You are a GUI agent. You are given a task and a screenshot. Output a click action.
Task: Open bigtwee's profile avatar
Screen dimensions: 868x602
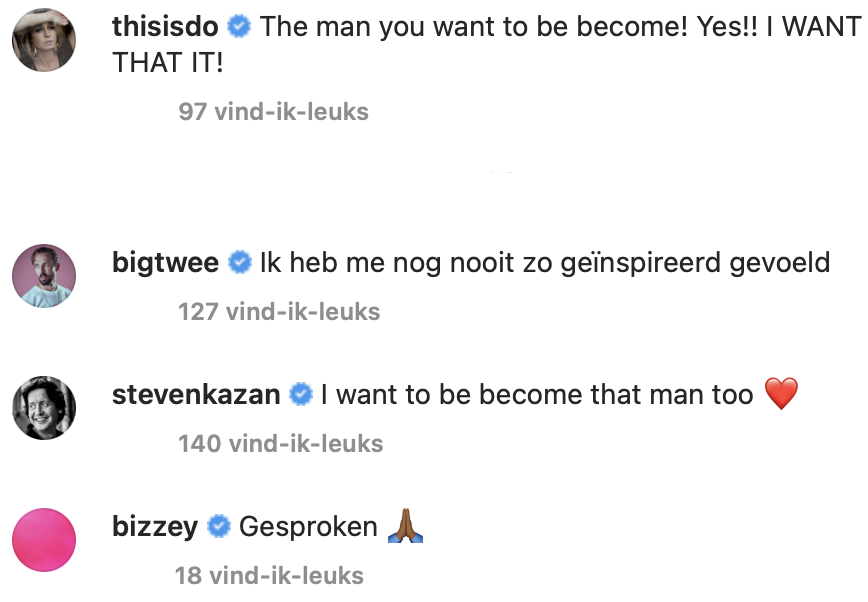point(44,277)
